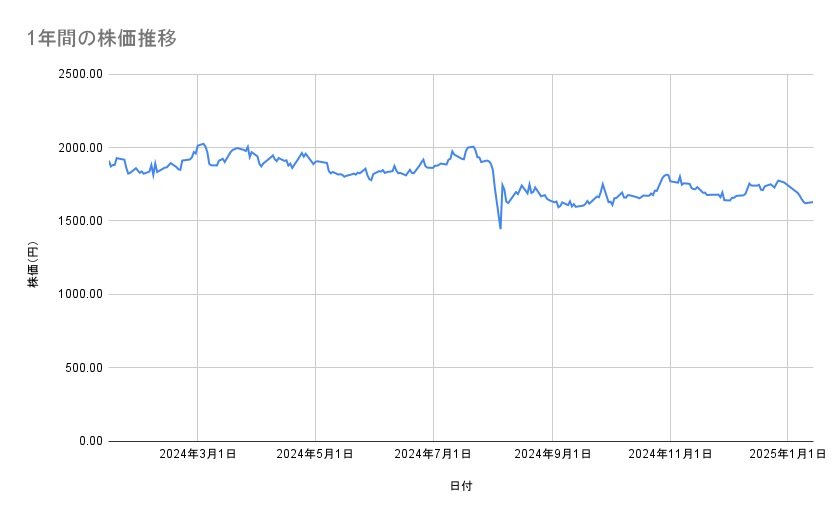Select the 2024年9月1日 date label
The height and width of the screenshot is (519, 839).
coord(552,455)
